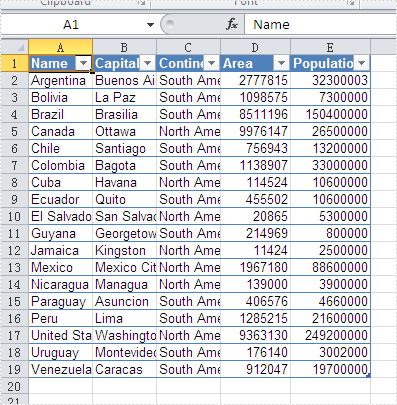
Task: Open the Area column filter dropdown
Action: click(281, 63)
